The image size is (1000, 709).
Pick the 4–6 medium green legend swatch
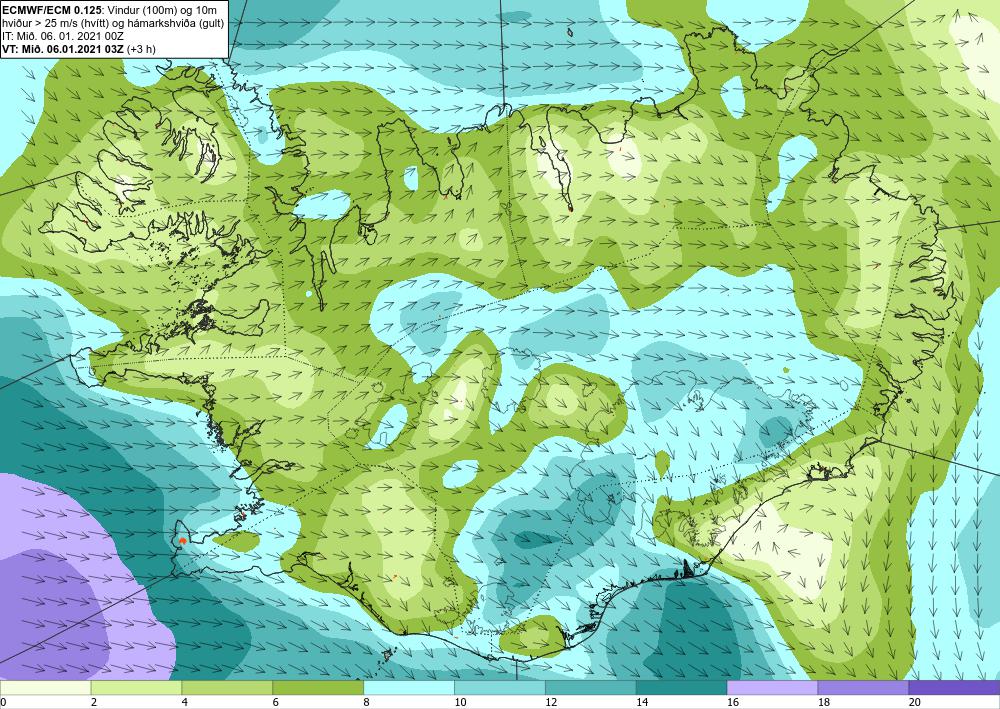(x=227, y=688)
